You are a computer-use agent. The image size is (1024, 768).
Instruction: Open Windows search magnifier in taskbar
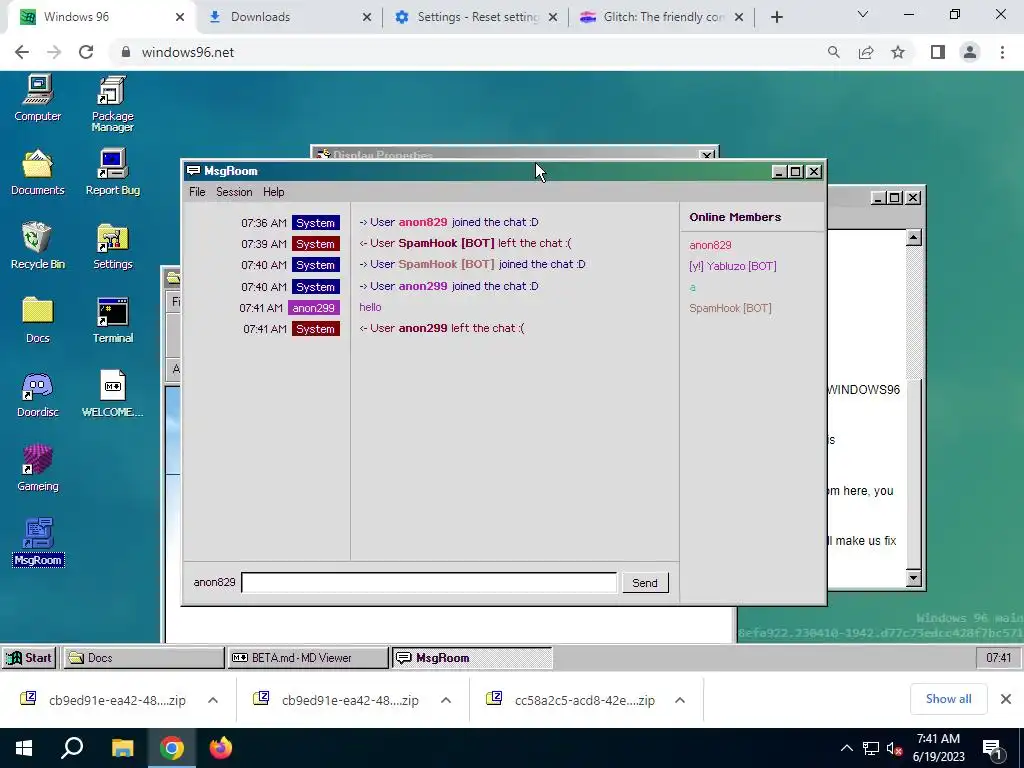click(72, 748)
